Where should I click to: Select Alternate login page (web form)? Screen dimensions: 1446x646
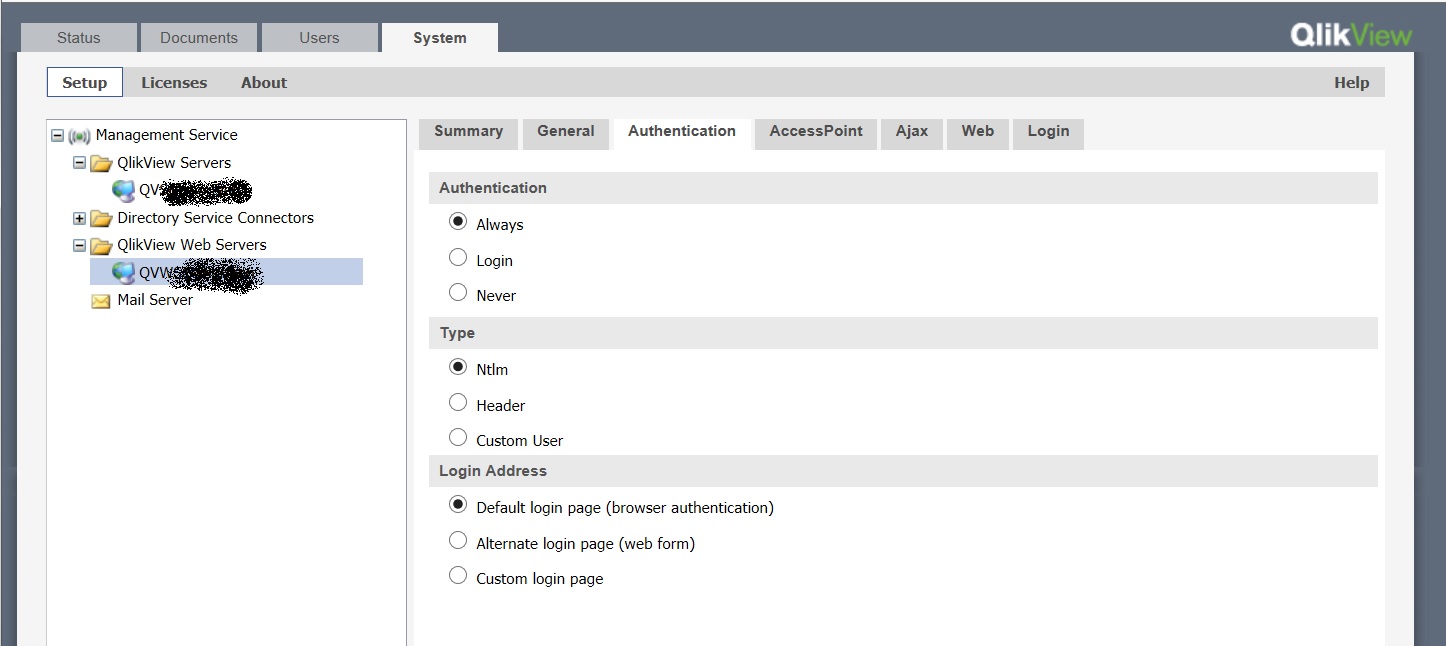[x=458, y=541]
